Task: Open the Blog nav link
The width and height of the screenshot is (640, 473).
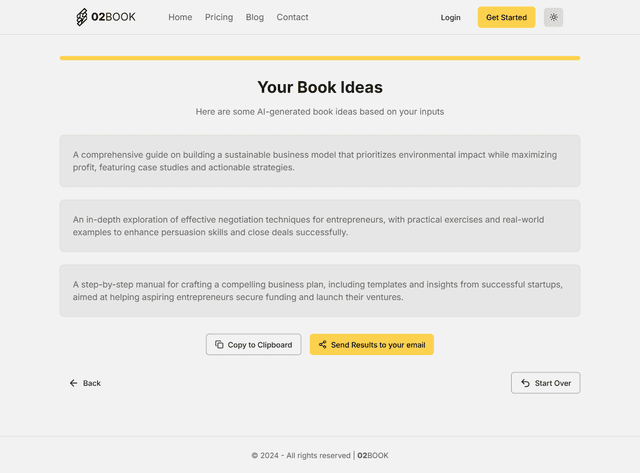Action: tap(255, 17)
